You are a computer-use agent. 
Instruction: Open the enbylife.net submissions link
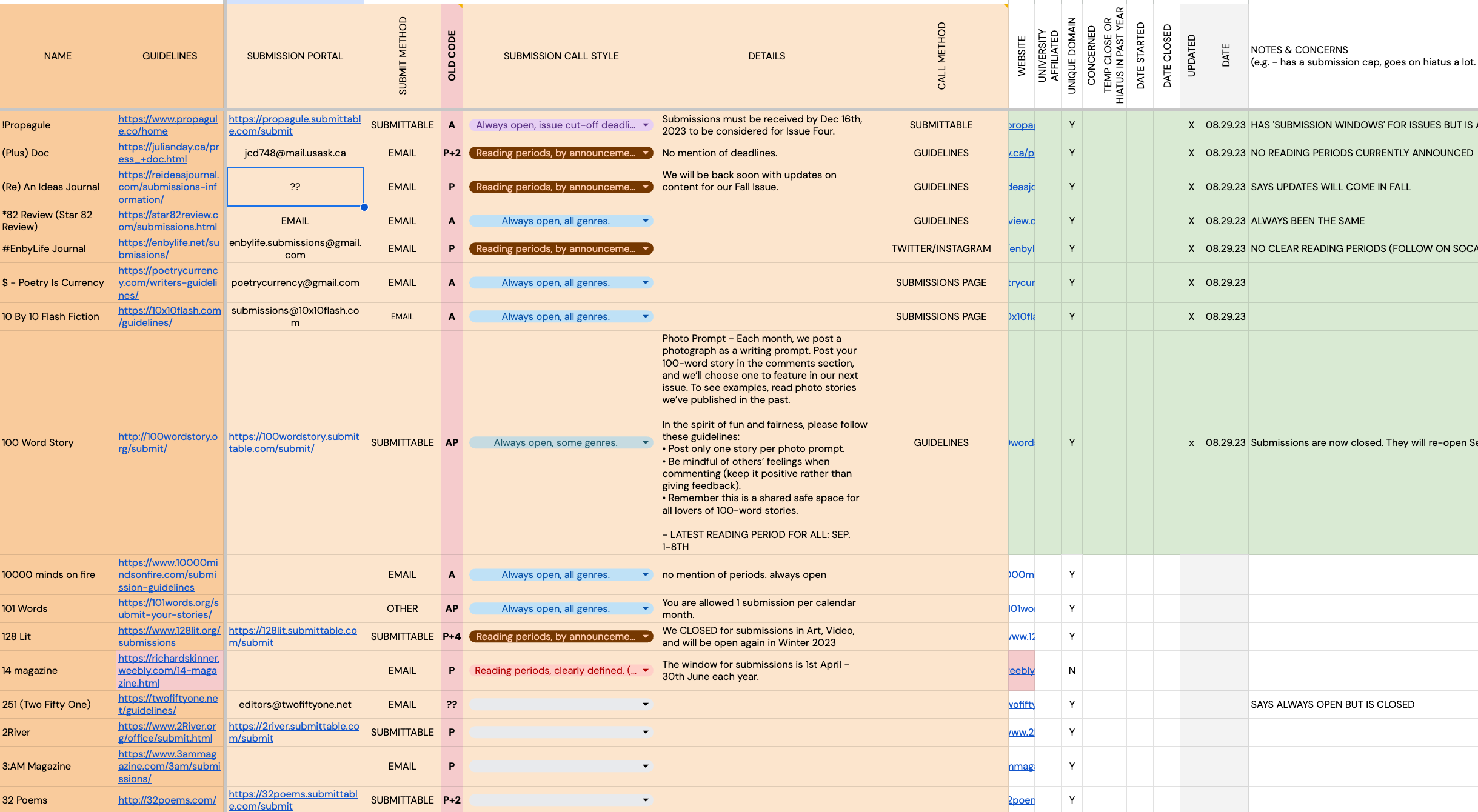pos(169,248)
